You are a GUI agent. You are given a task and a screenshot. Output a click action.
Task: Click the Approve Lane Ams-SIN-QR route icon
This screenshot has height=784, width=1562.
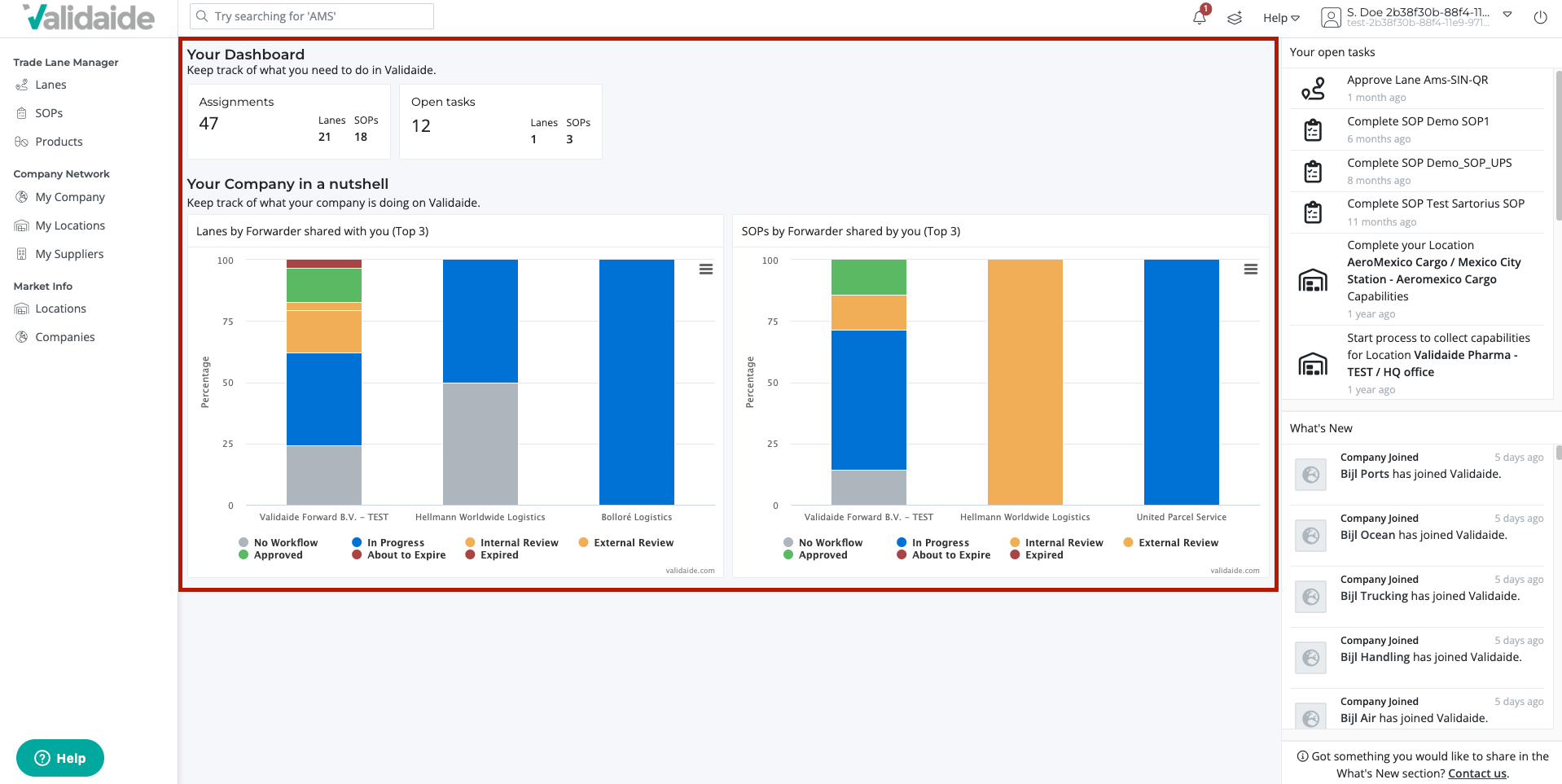[x=1313, y=88]
